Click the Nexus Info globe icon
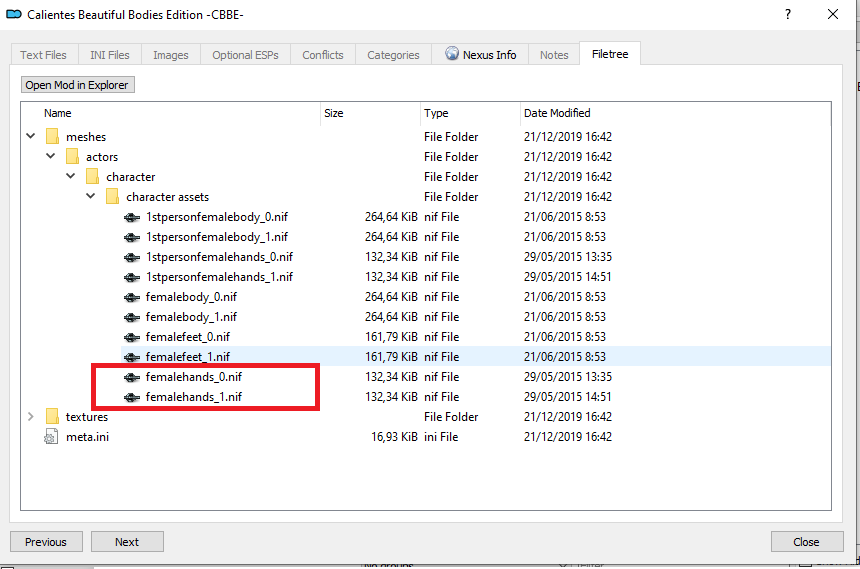This screenshot has width=860, height=569. pos(452,53)
